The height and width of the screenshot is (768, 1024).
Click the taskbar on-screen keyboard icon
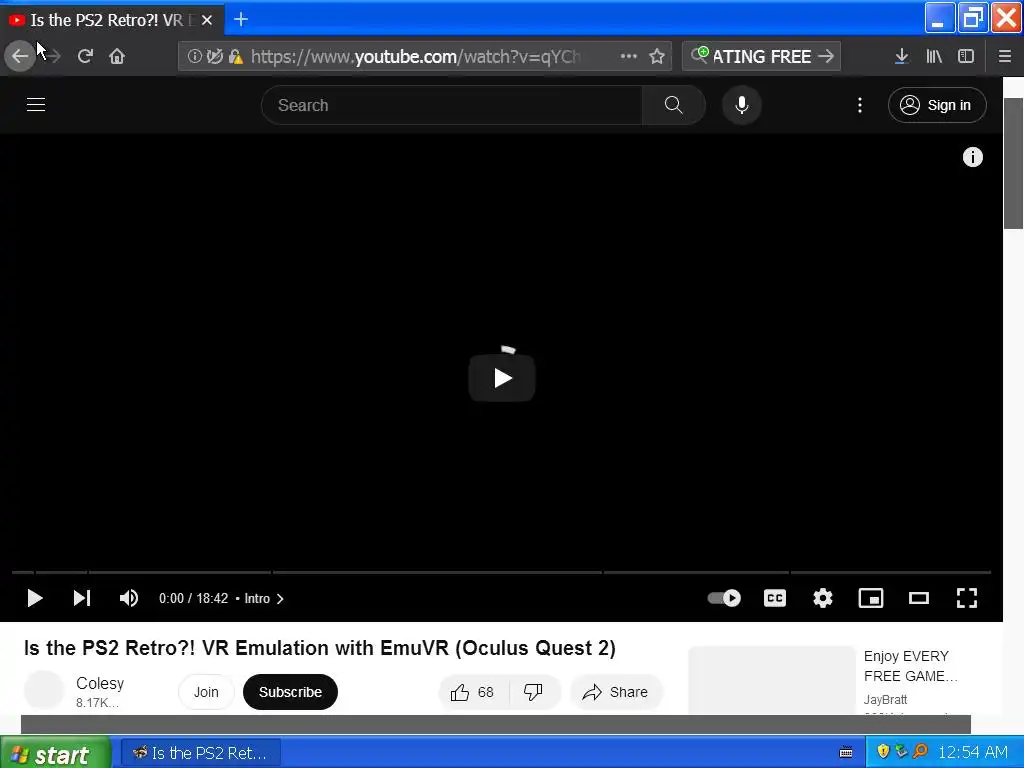[846, 753]
